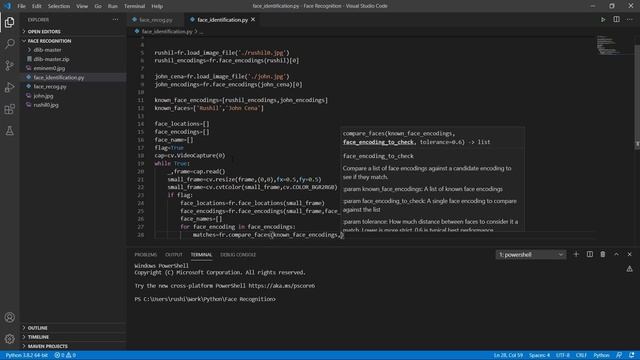Open the Edit menu

(x=37, y=6)
